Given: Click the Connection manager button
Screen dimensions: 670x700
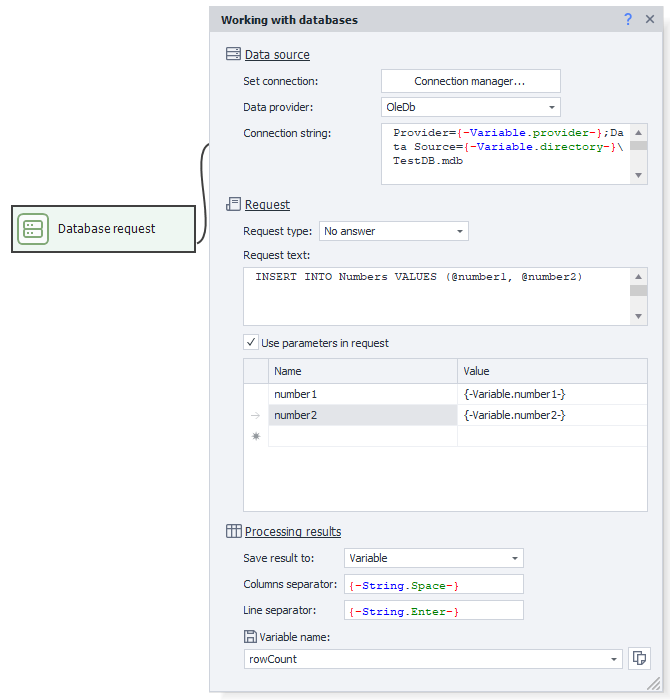Looking at the screenshot, I should (470, 81).
